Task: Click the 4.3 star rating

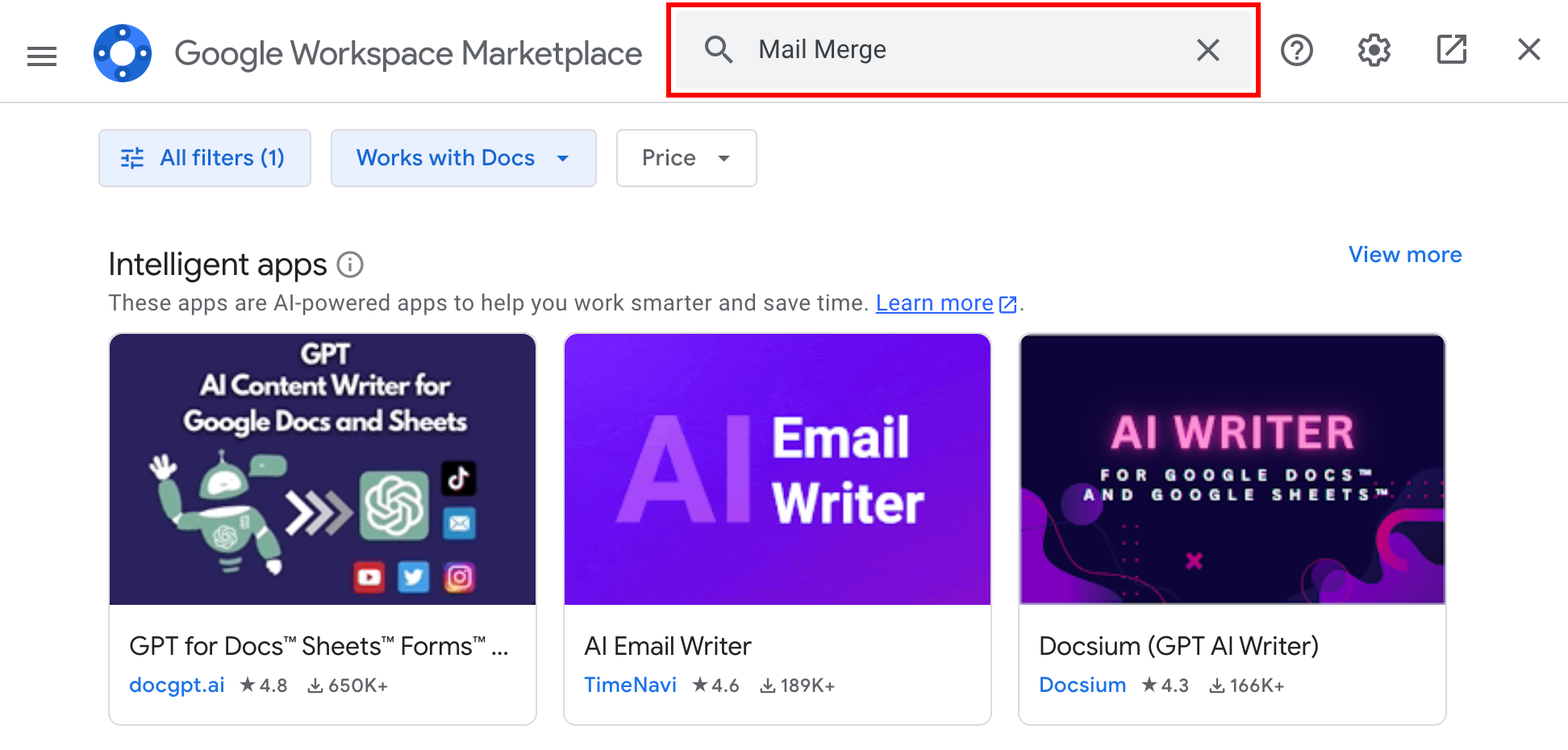Action: (x=1165, y=685)
